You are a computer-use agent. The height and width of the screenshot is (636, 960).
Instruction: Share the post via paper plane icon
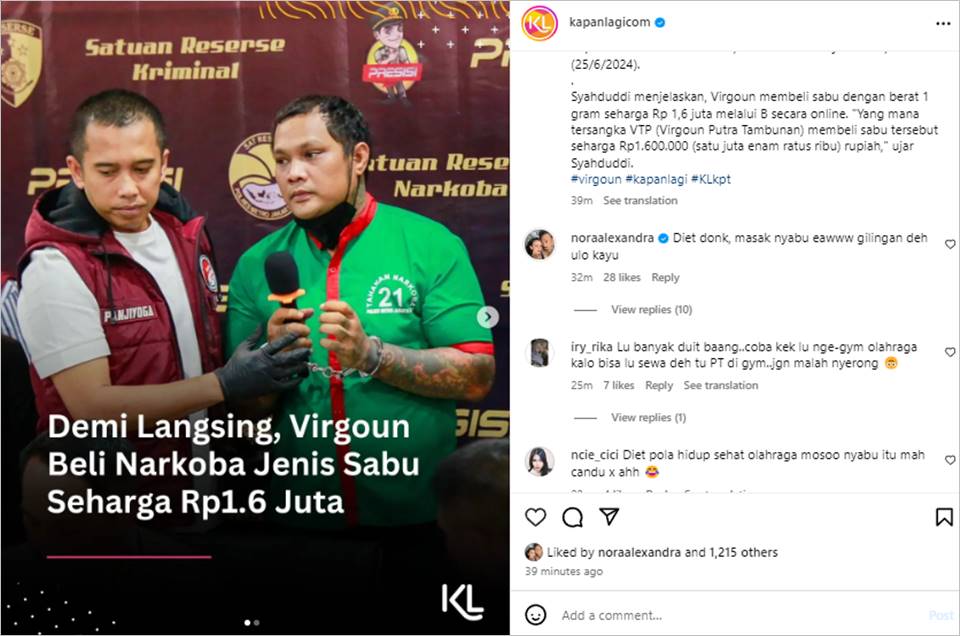[609, 517]
